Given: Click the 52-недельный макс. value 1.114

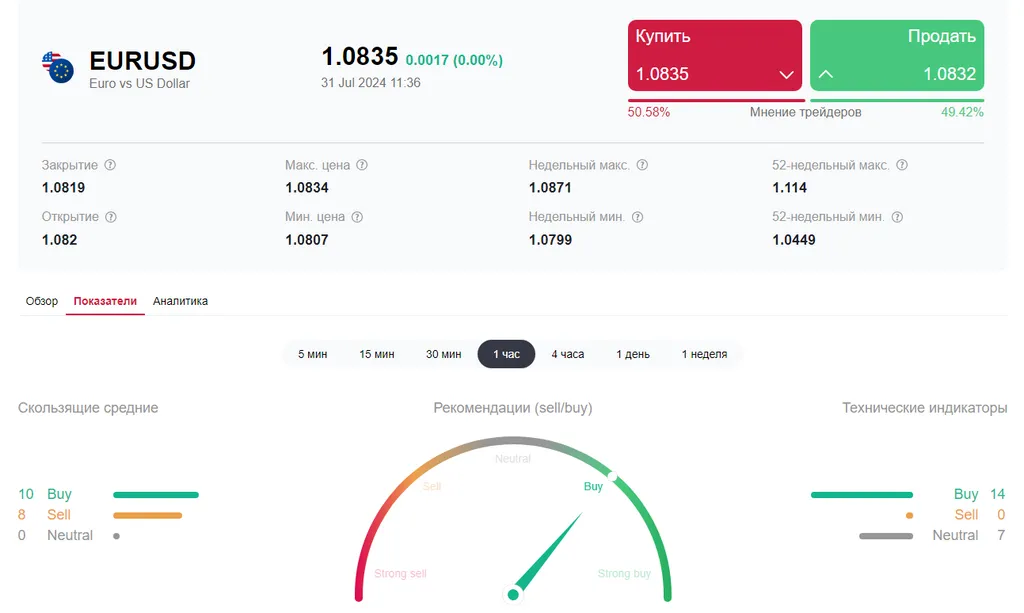Looking at the screenshot, I should (x=790, y=188).
